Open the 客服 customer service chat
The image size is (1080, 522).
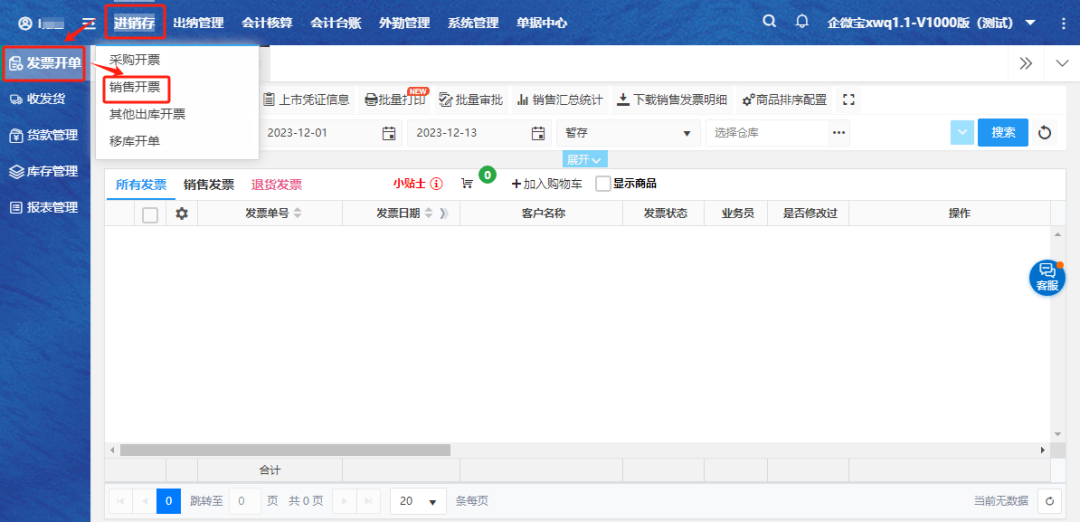point(1046,277)
